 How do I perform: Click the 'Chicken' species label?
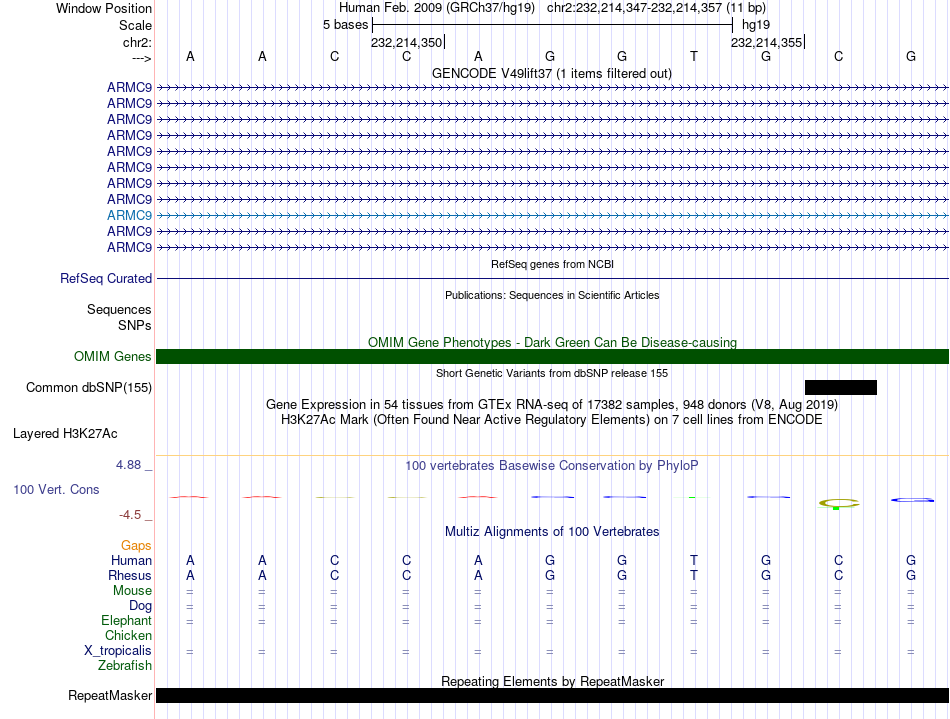pyautogui.click(x=128, y=635)
